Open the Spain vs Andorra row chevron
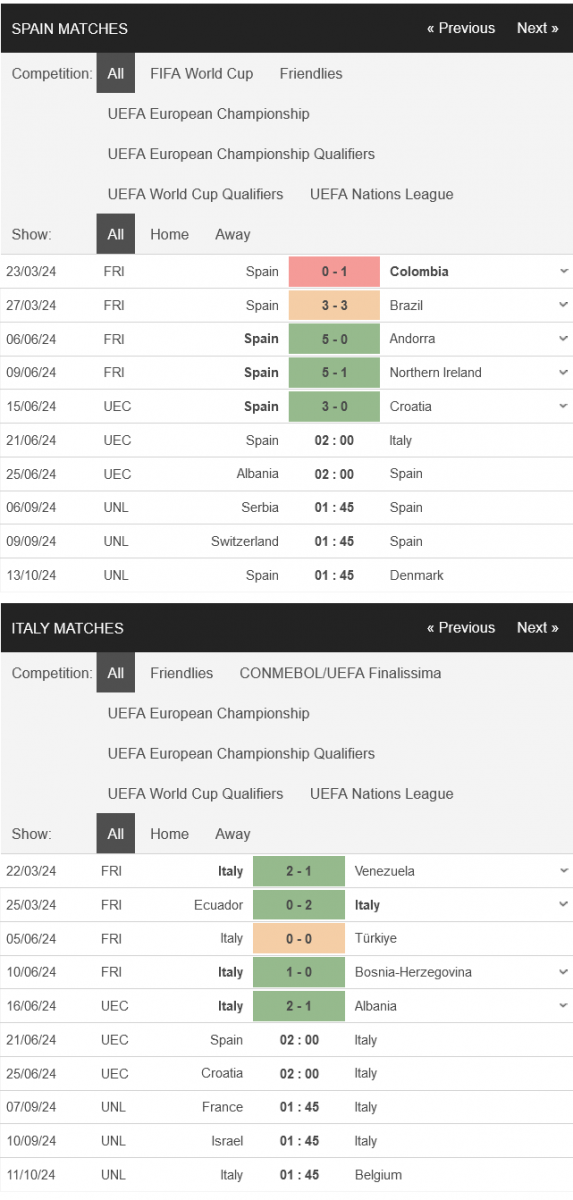The width and height of the screenshot is (573, 1200). pos(563,339)
